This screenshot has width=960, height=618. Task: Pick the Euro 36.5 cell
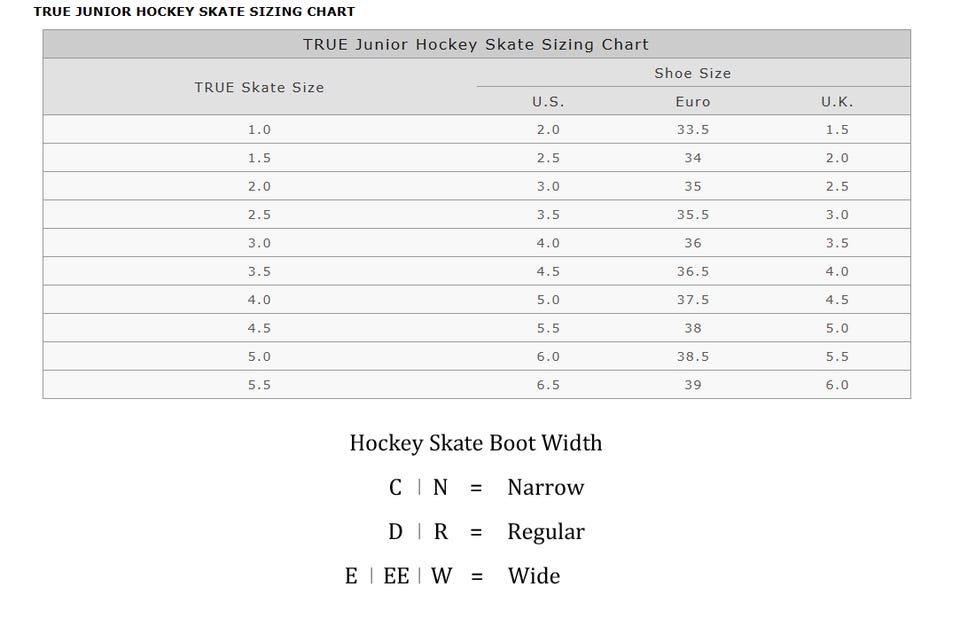click(x=692, y=272)
